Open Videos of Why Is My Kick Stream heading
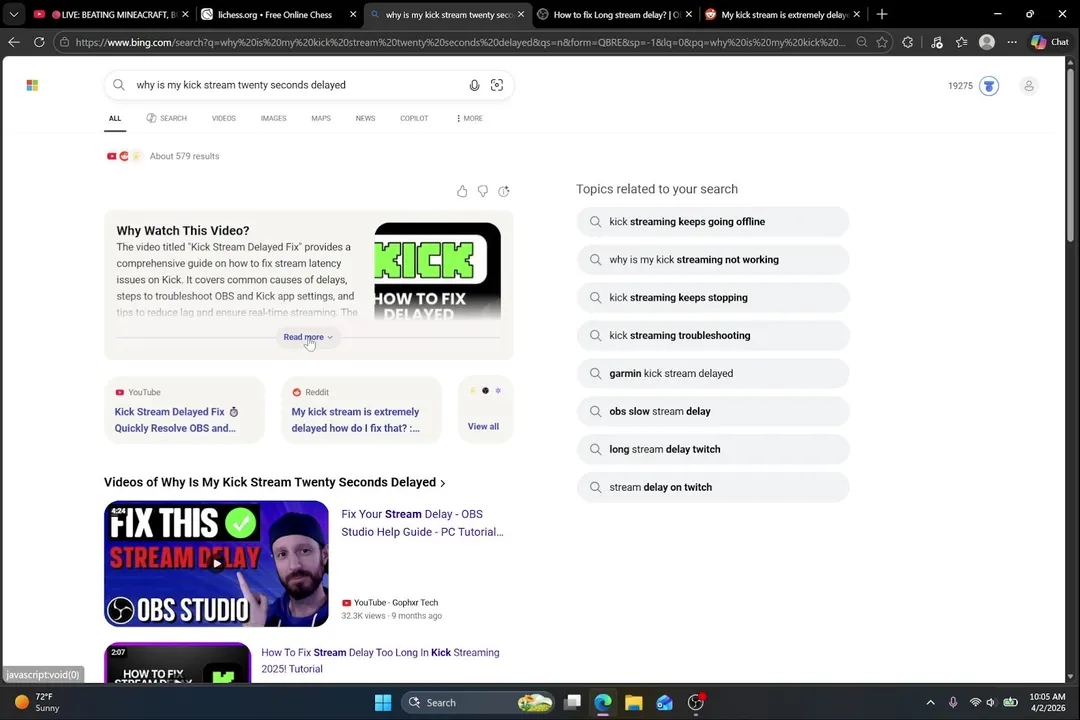This screenshot has height=720, width=1080. pyautogui.click(x=274, y=482)
